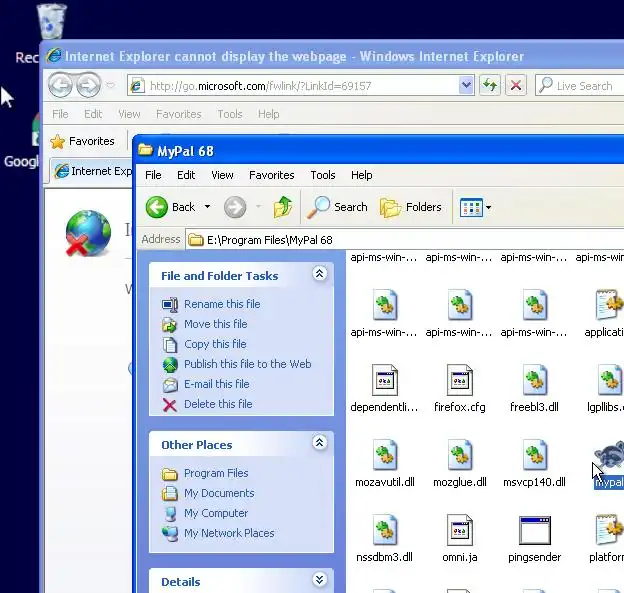Click the green Back button in Explorer

coord(170,207)
